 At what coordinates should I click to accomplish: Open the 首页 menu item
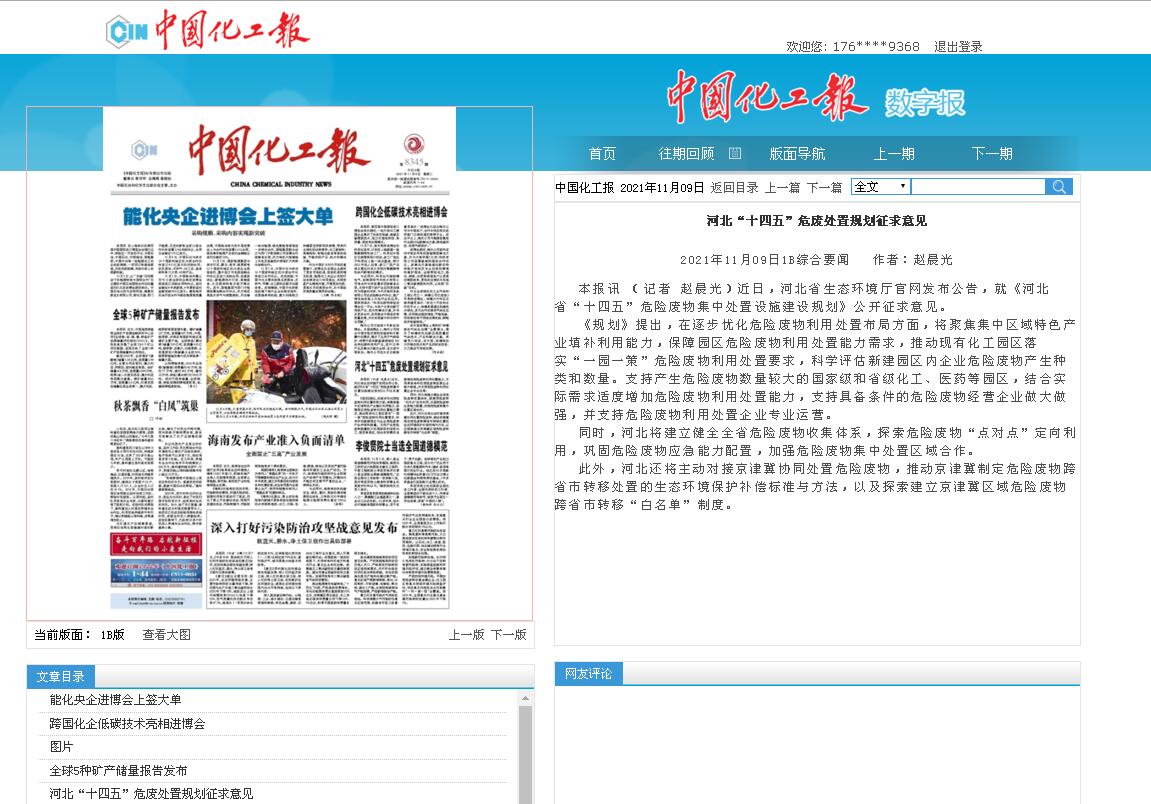[x=602, y=153]
